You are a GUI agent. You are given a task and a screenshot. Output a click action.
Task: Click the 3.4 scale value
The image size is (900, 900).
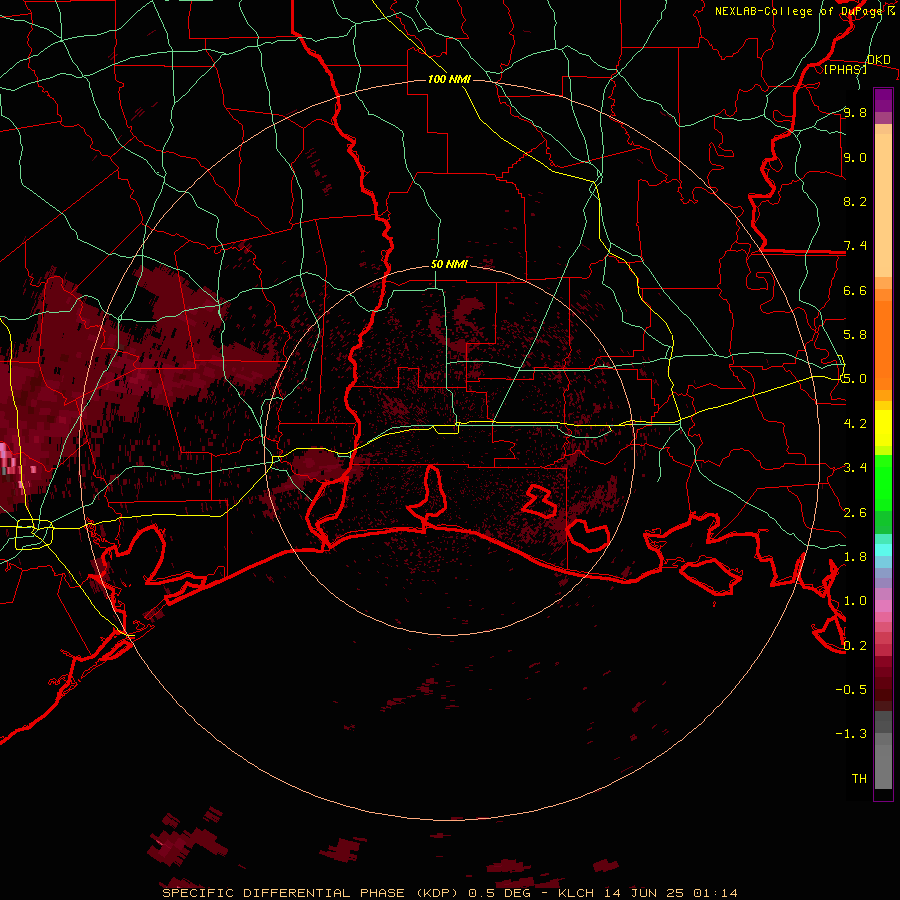855,468
